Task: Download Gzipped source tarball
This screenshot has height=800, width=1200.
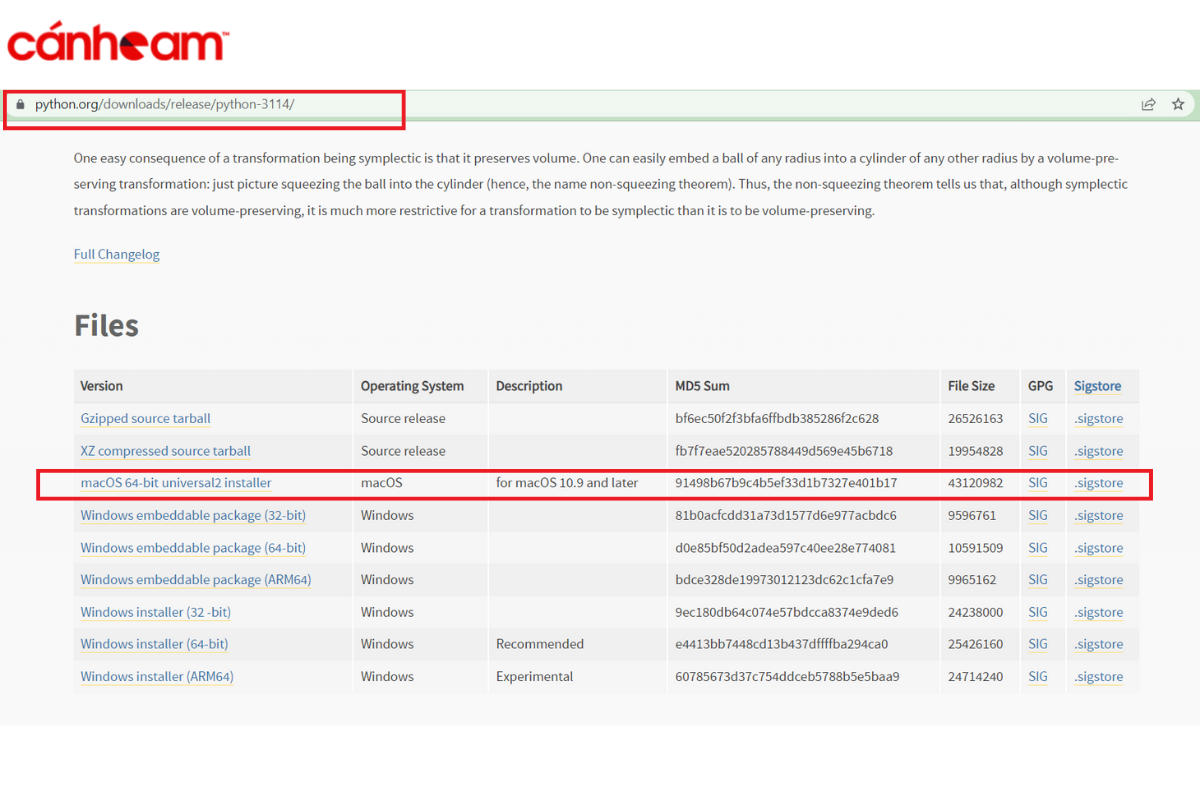Action: [x=145, y=418]
